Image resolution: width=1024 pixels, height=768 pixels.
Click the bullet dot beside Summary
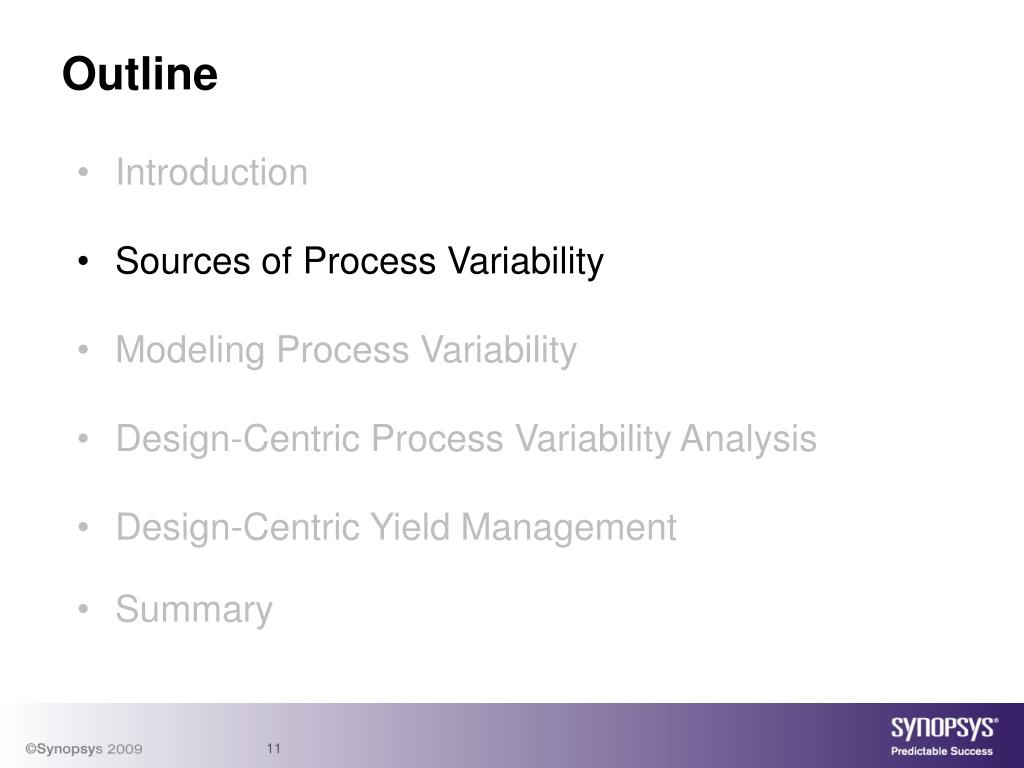[x=82, y=610]
